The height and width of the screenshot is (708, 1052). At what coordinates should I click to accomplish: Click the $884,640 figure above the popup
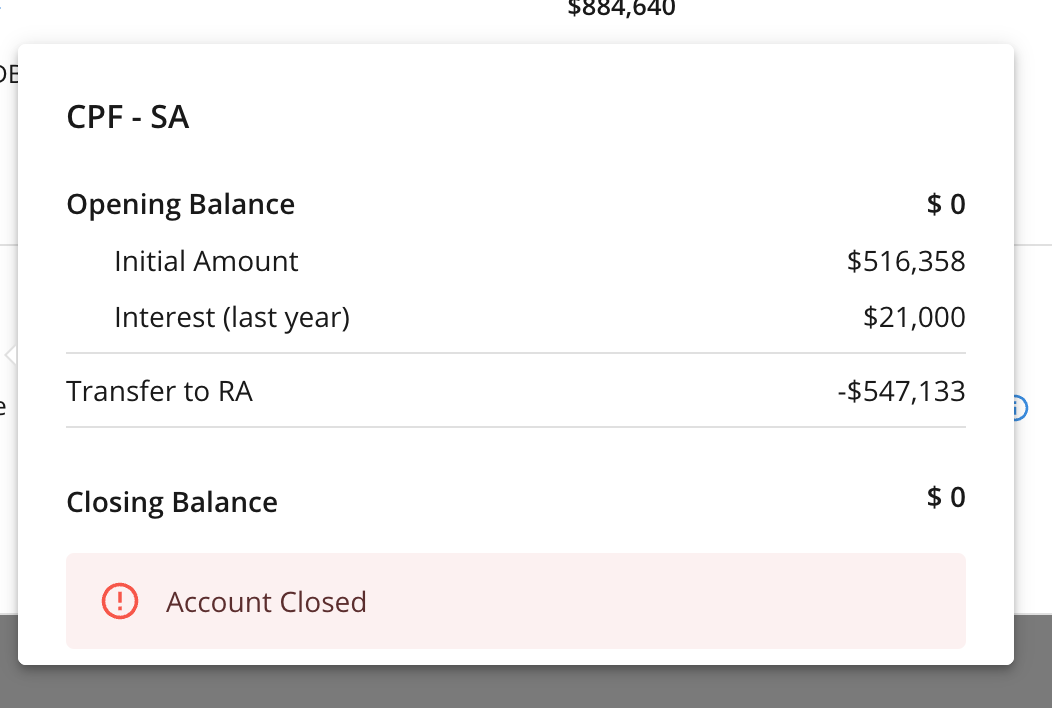coord(621,10)
